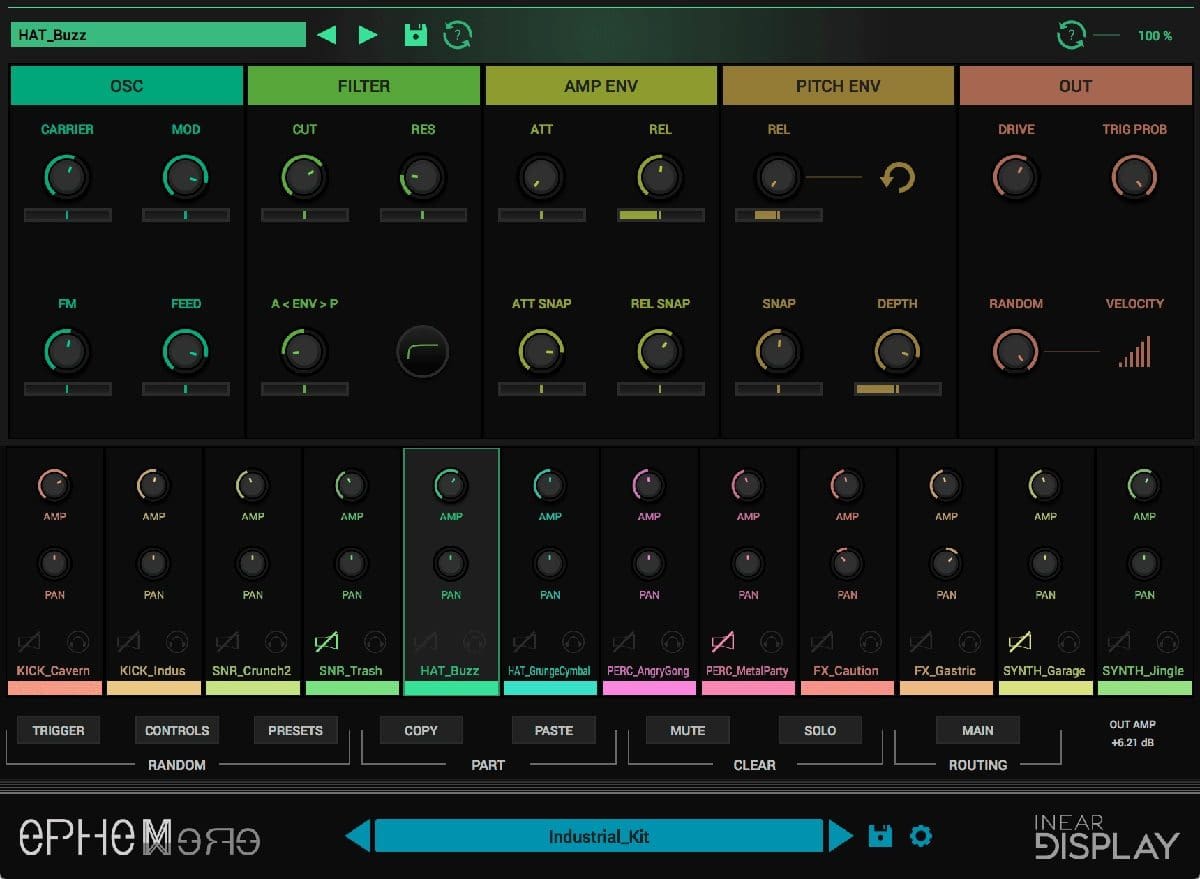Go to the previous kit with the left arrow
Image resolution: width=1200 pixels, height=879 pixels.
pyautogui.click(x=358, y=835)
